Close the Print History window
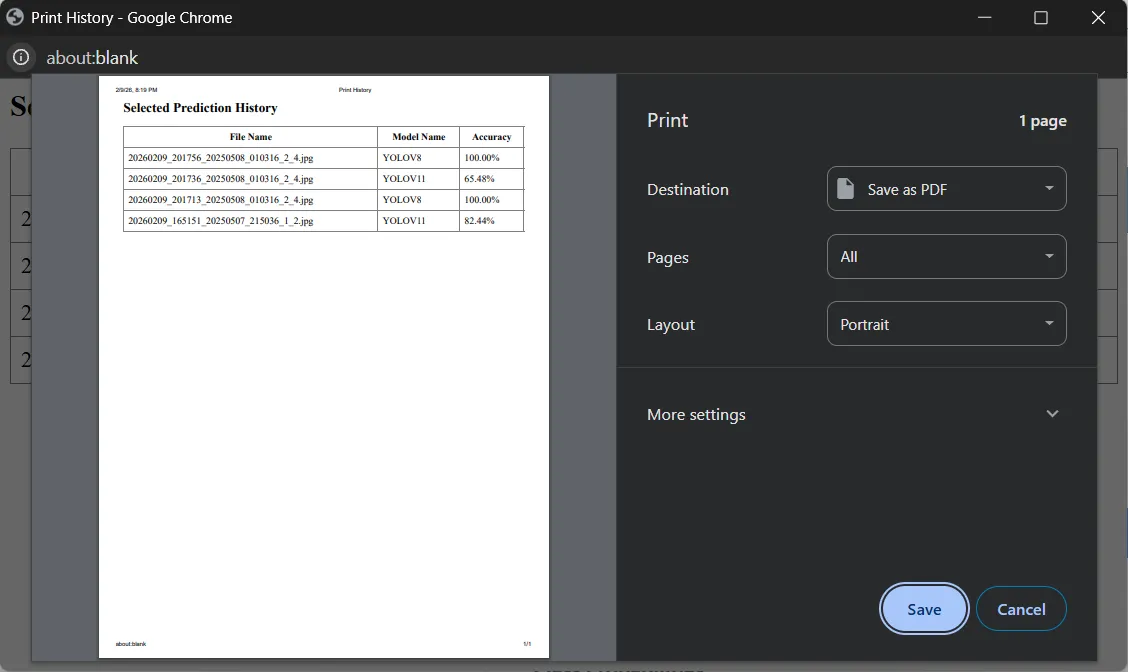Viewport: 1128px width, 672px height. [x=1098, y=17]
